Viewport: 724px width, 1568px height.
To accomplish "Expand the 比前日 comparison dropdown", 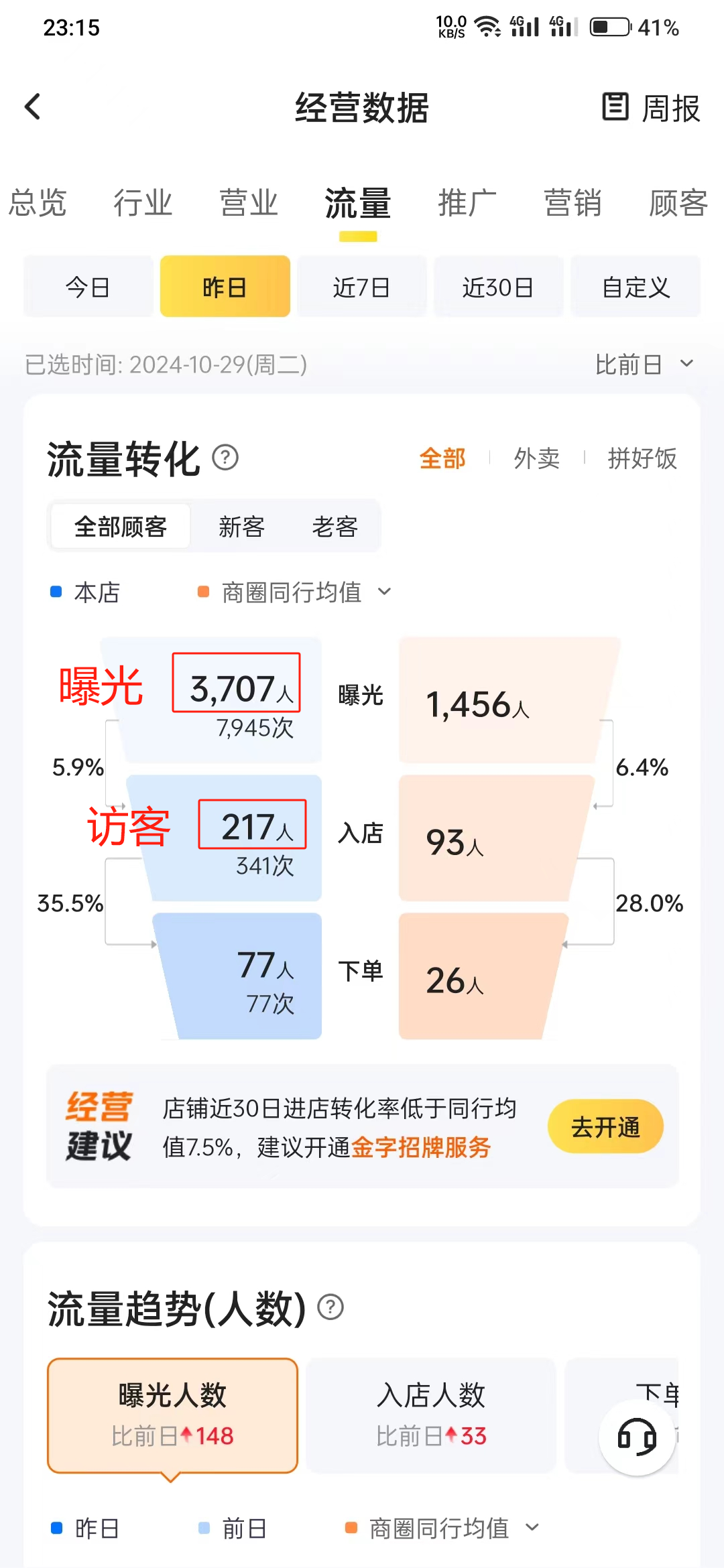I will (644, 365).
